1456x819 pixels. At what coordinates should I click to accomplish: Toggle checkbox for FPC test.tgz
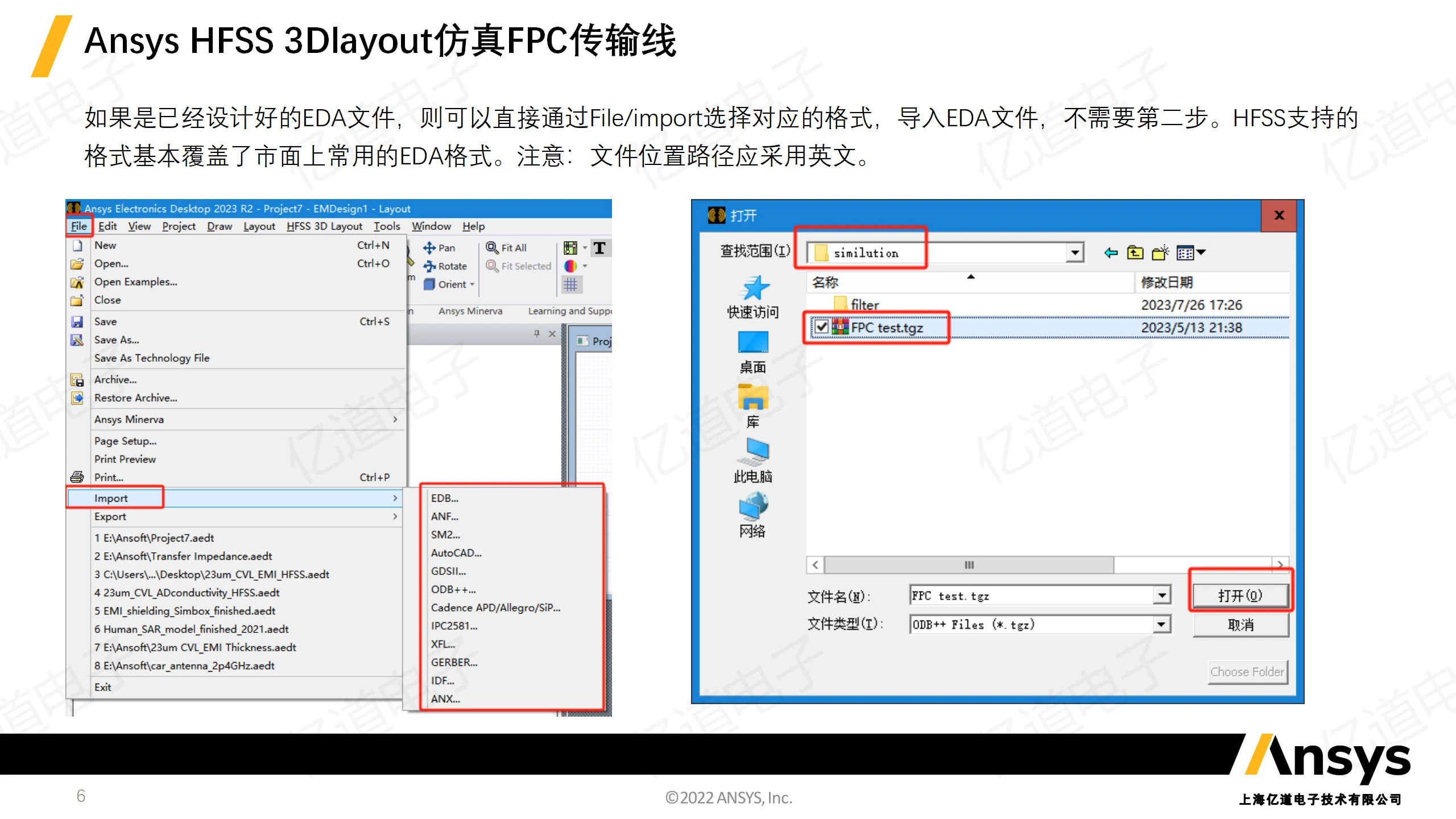(x=821, y=327)
